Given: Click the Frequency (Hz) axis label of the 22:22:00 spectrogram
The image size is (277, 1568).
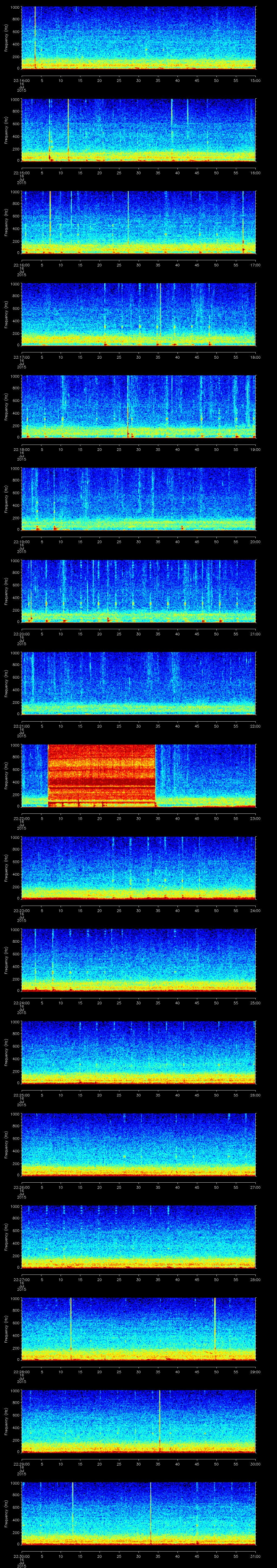Looking at the screenshot, I should point(6,776).
